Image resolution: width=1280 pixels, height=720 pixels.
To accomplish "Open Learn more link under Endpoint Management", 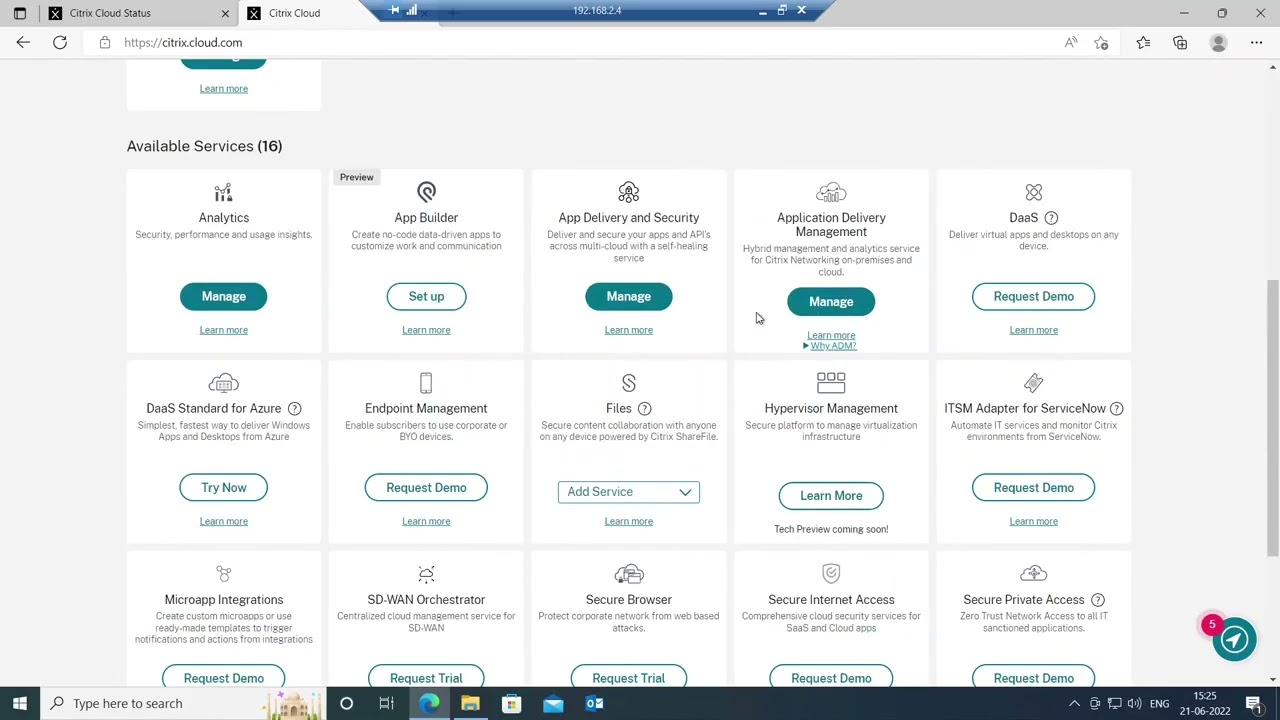I will click(426, 521).
